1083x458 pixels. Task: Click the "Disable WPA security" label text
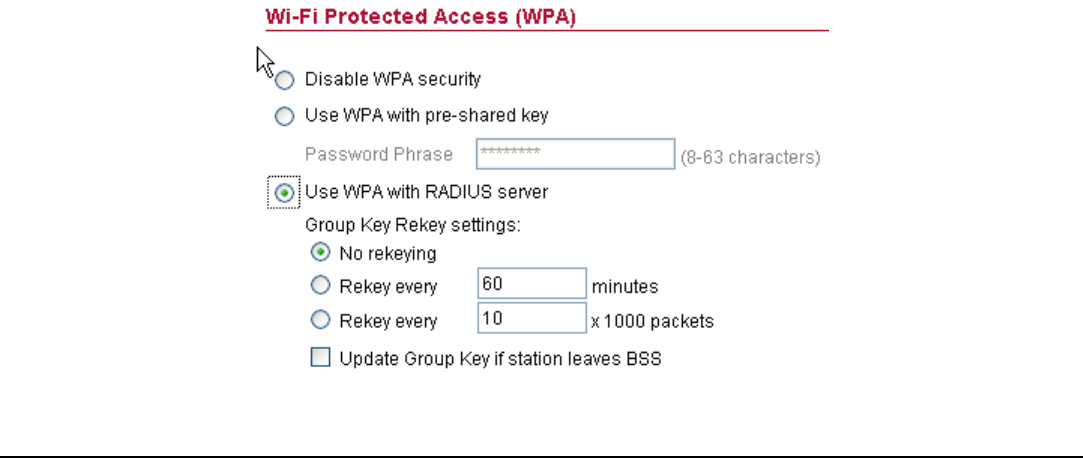click(393, 79)
